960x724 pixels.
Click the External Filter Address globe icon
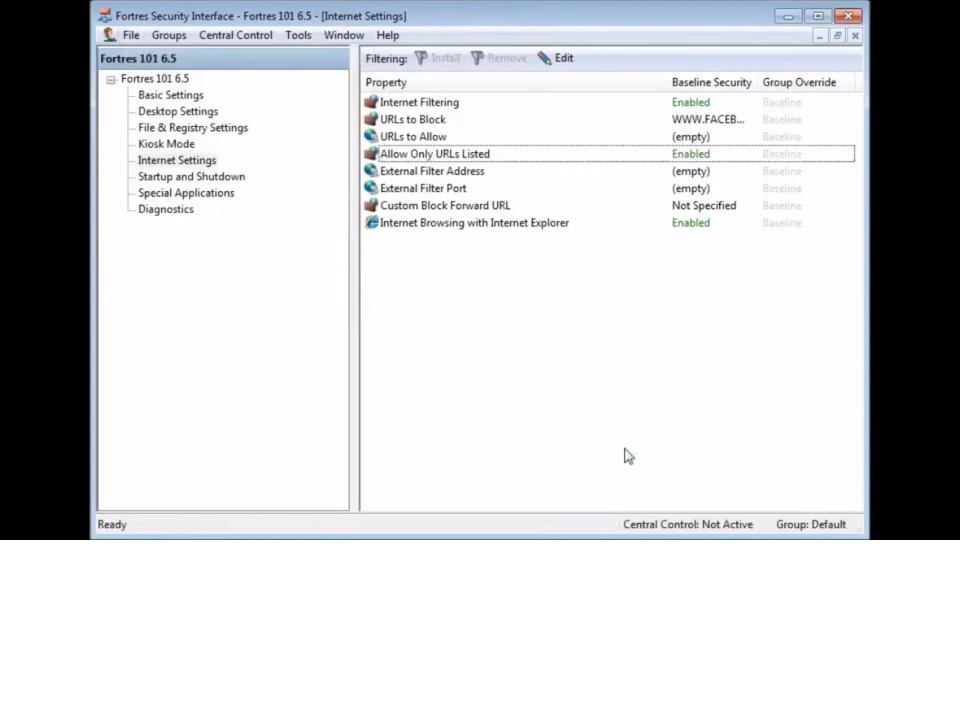coord(372,171)
